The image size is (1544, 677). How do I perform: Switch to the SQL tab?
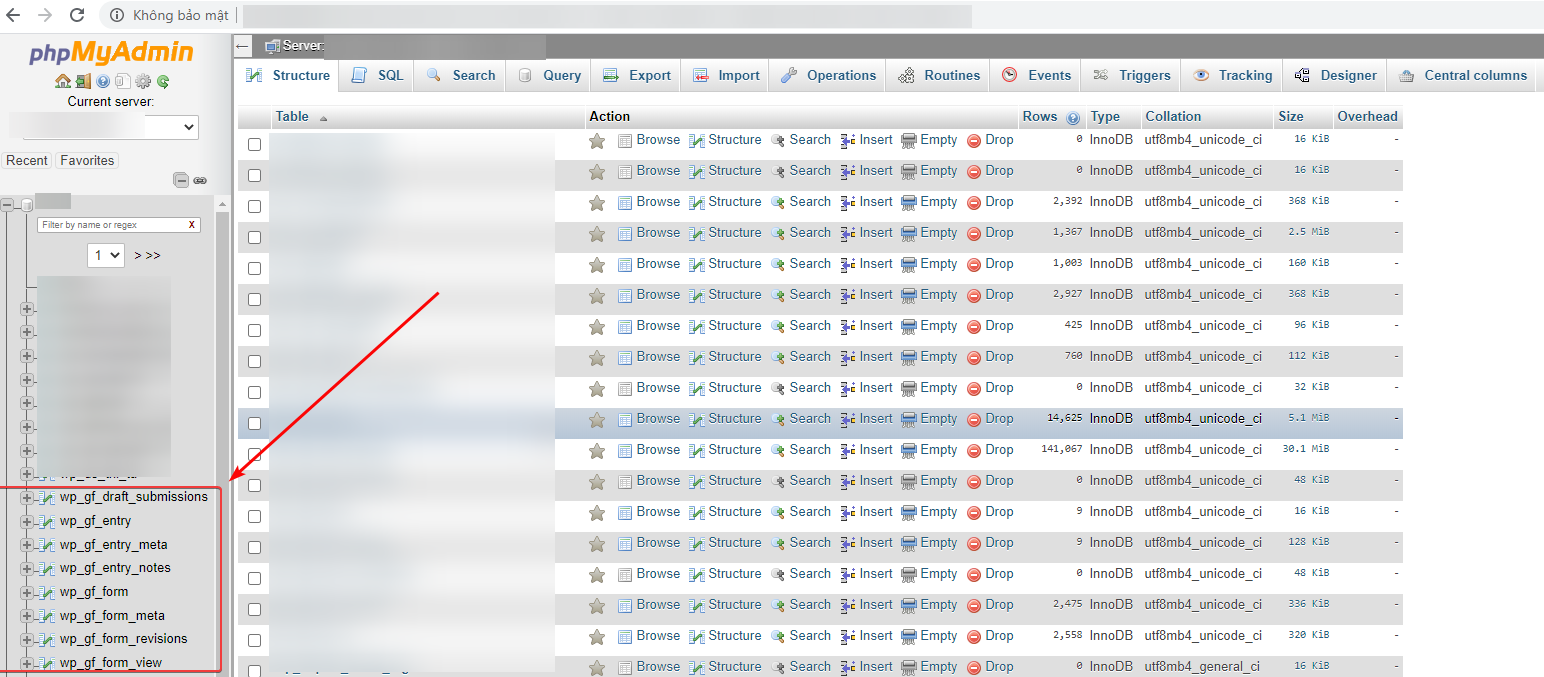click(x=377, y=76)
